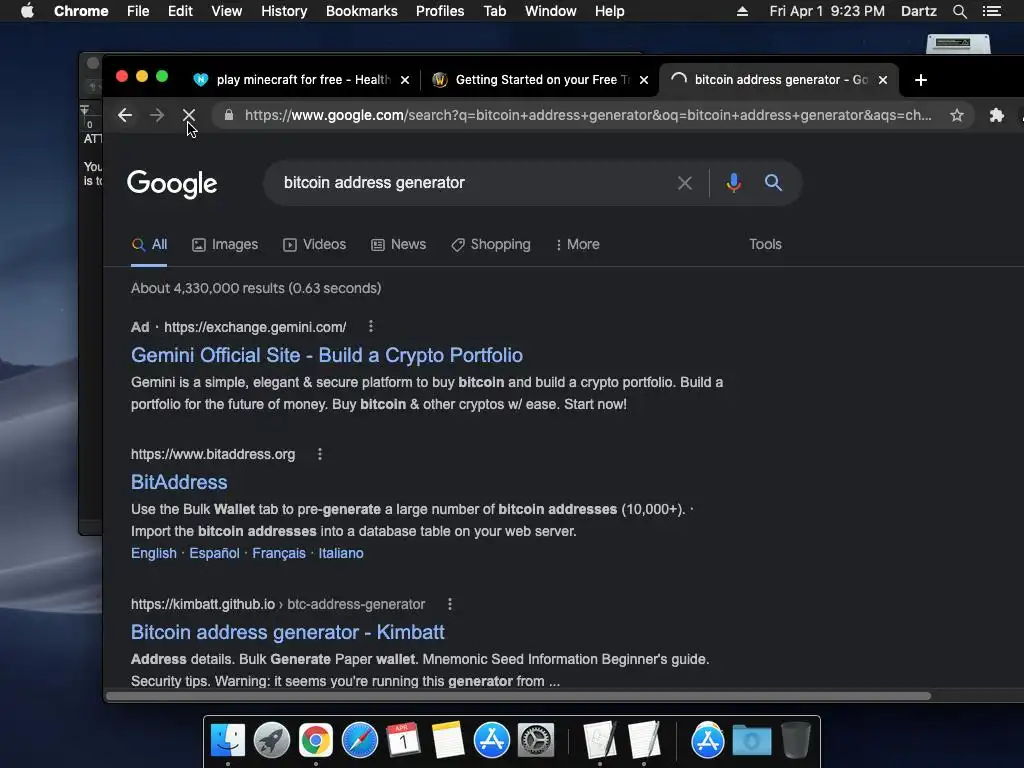Screen dimensions: 1024x768
Task: Open options menu for bitaddress.org result
Action: 320,454
